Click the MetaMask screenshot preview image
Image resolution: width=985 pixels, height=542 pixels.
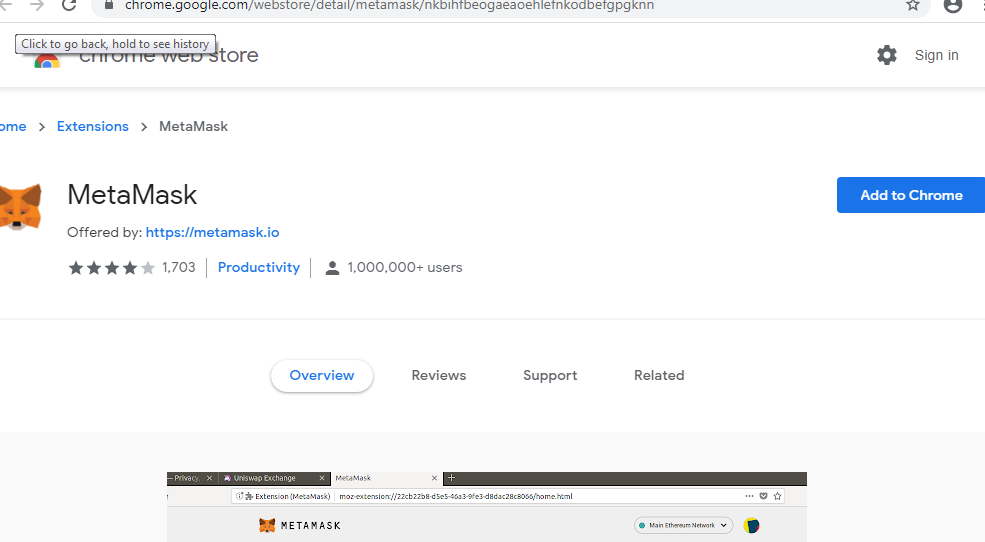[487, 507]
